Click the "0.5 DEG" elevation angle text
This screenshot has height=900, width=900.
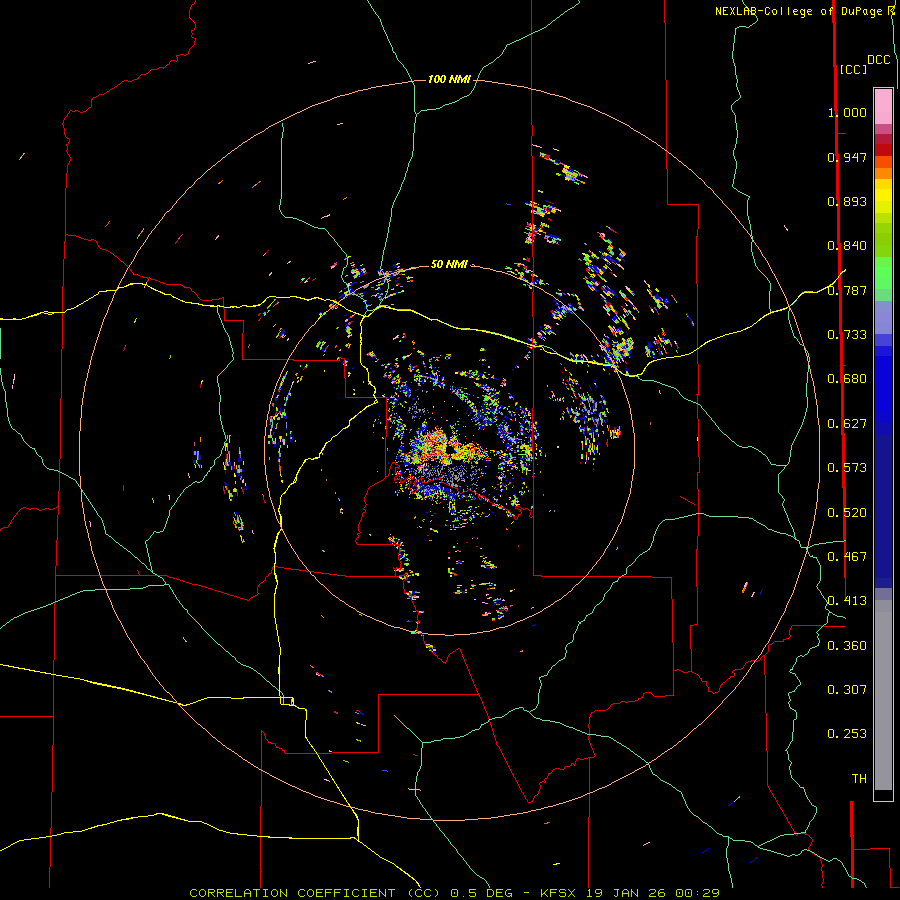tap(483, 893)
